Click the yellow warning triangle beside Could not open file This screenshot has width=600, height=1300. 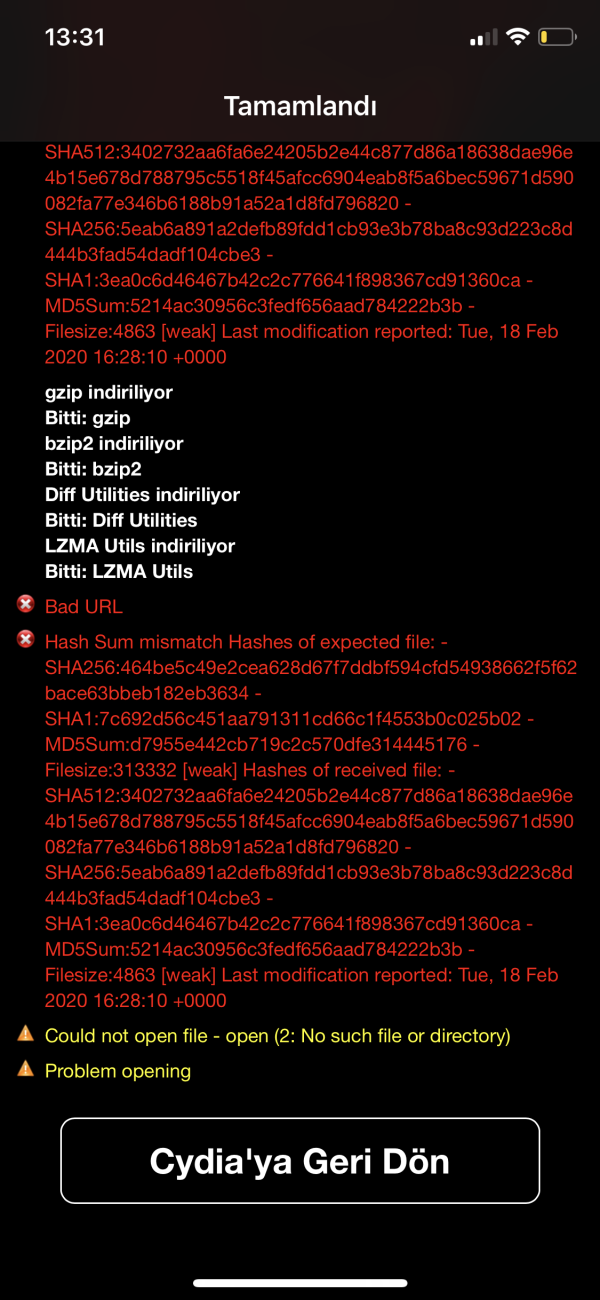(25, 1035)
